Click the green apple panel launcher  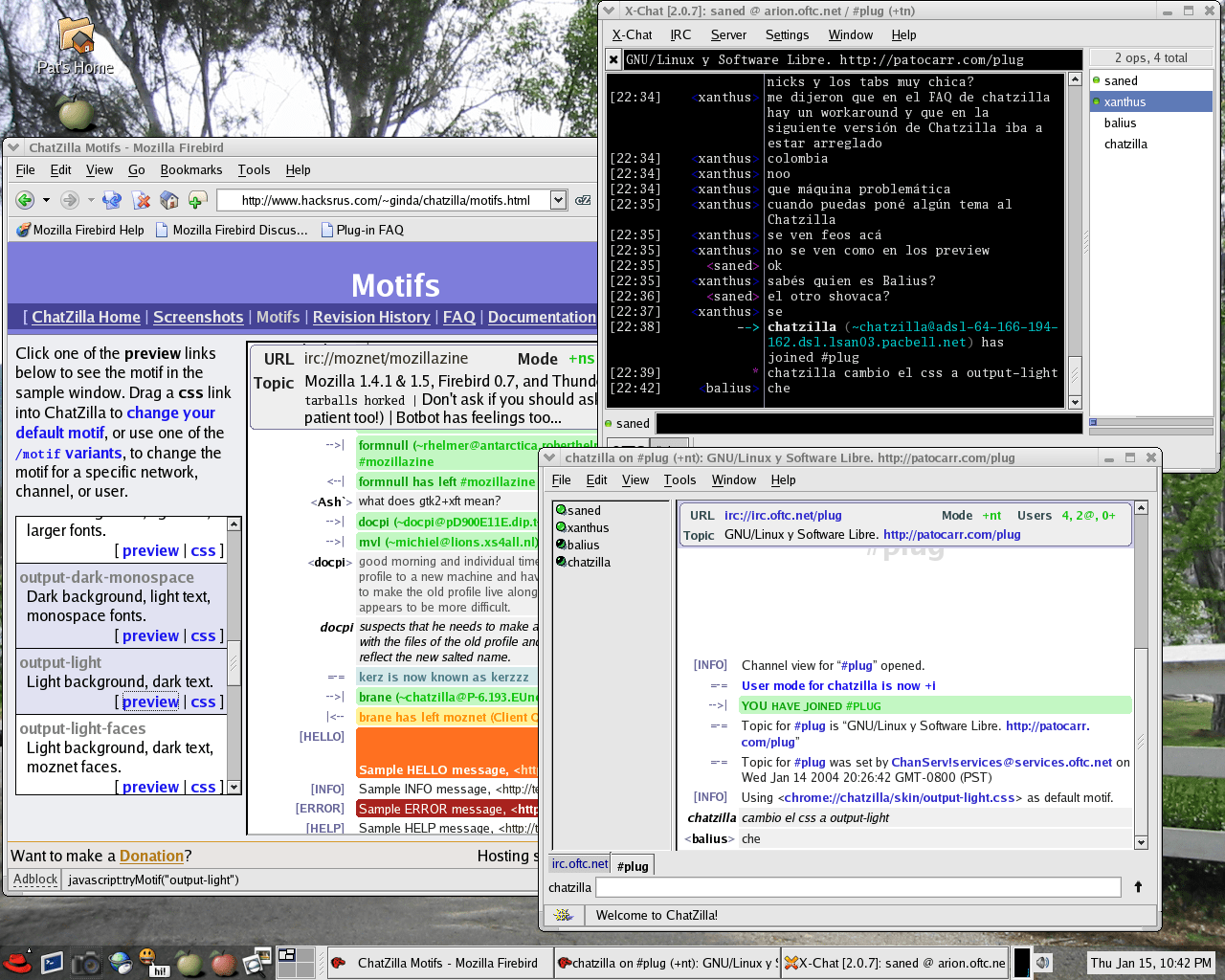coord(189,962)
